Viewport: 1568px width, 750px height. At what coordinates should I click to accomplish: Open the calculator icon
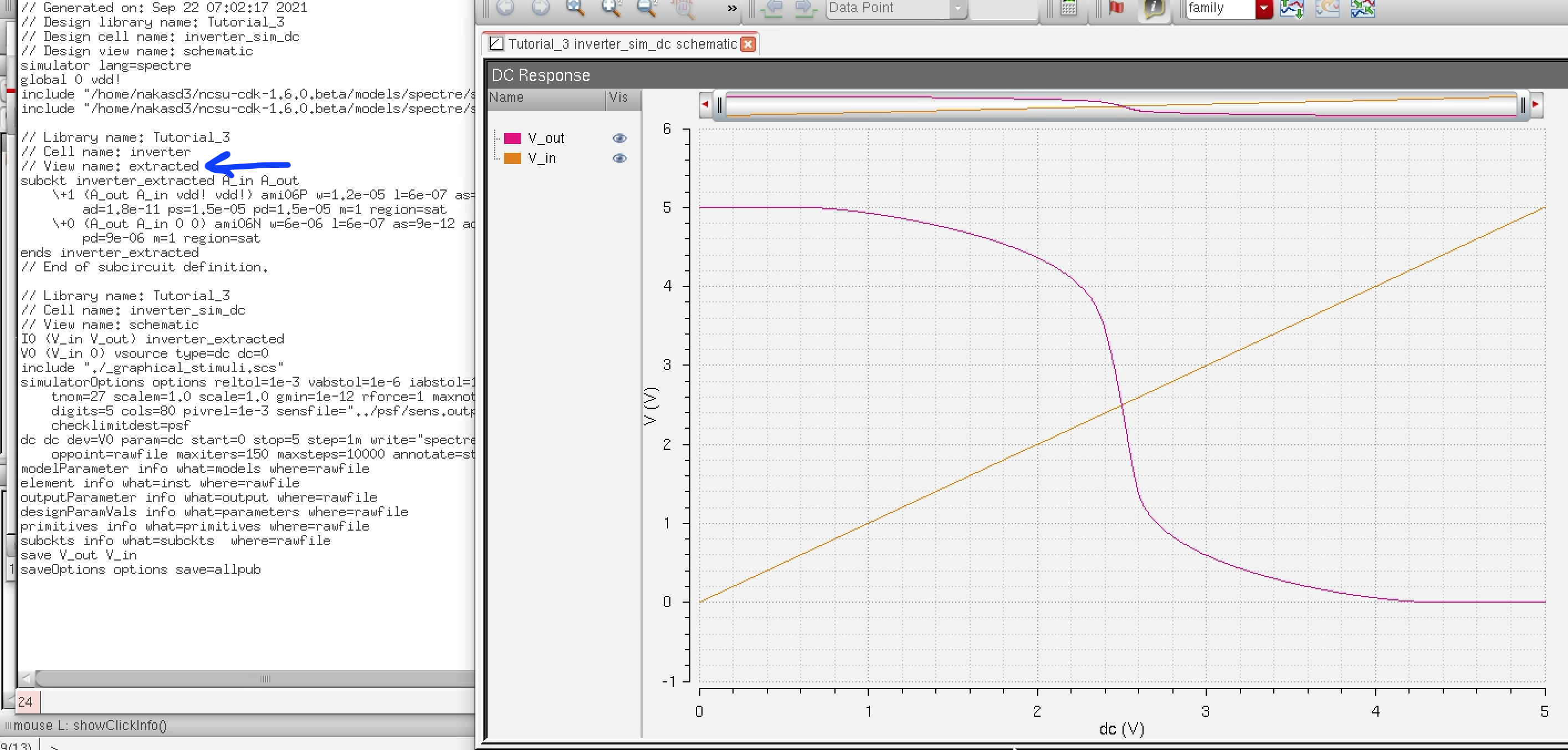pos(1069,8)
